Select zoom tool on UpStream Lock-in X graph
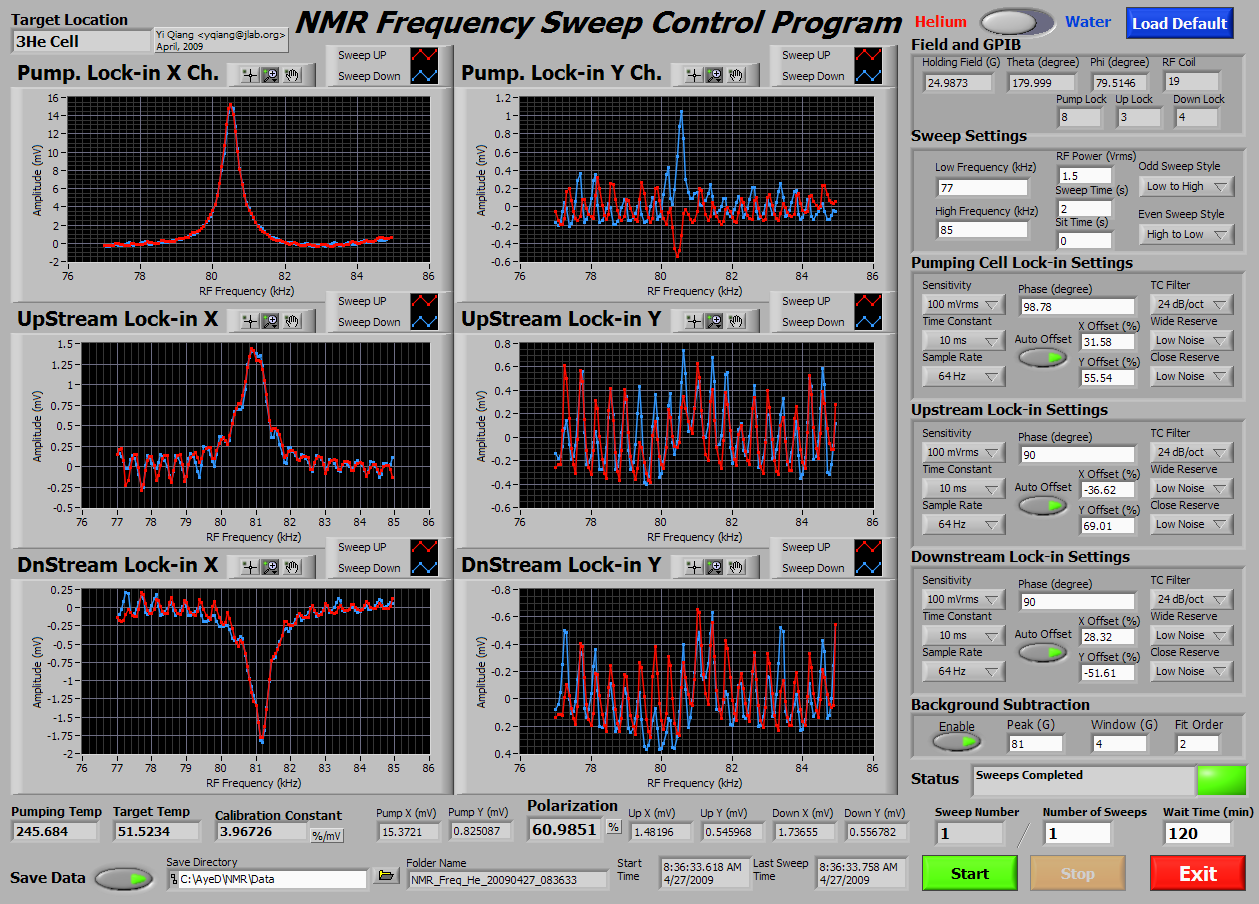 [x=270, y=320]
